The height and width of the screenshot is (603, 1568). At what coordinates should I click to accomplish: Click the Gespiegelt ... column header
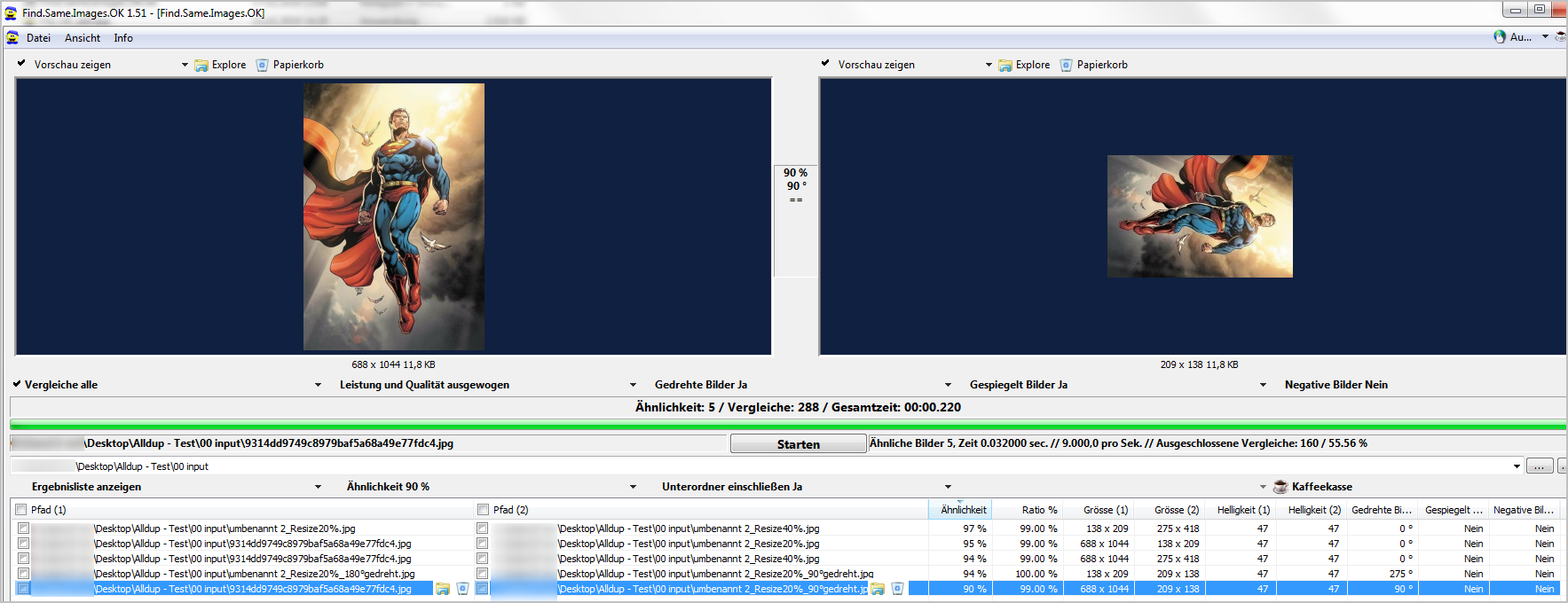point(1454,510)
